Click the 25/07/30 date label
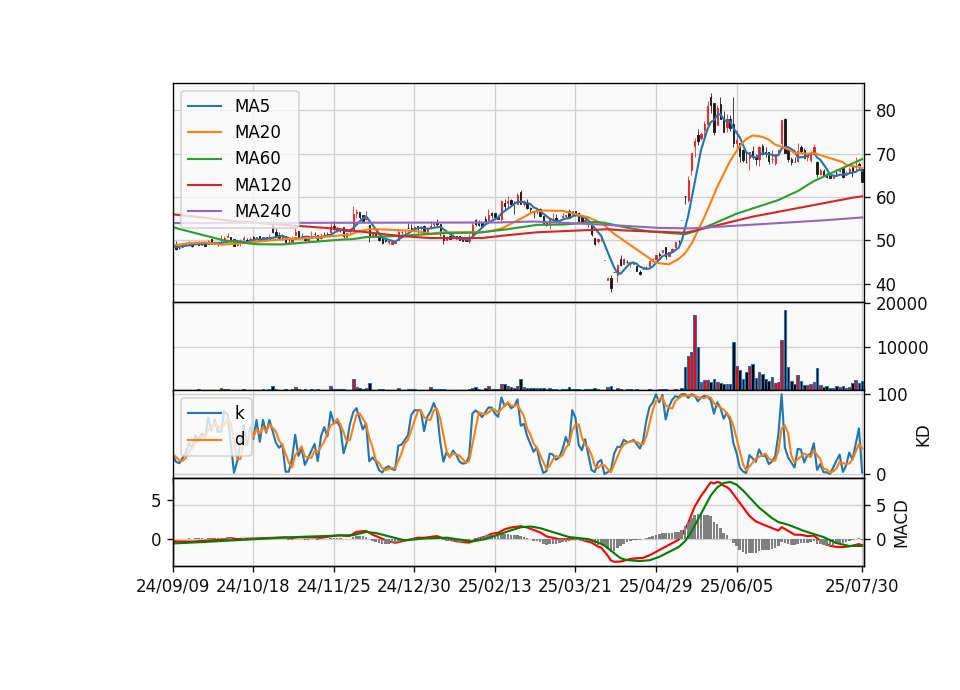 [861, 586]
